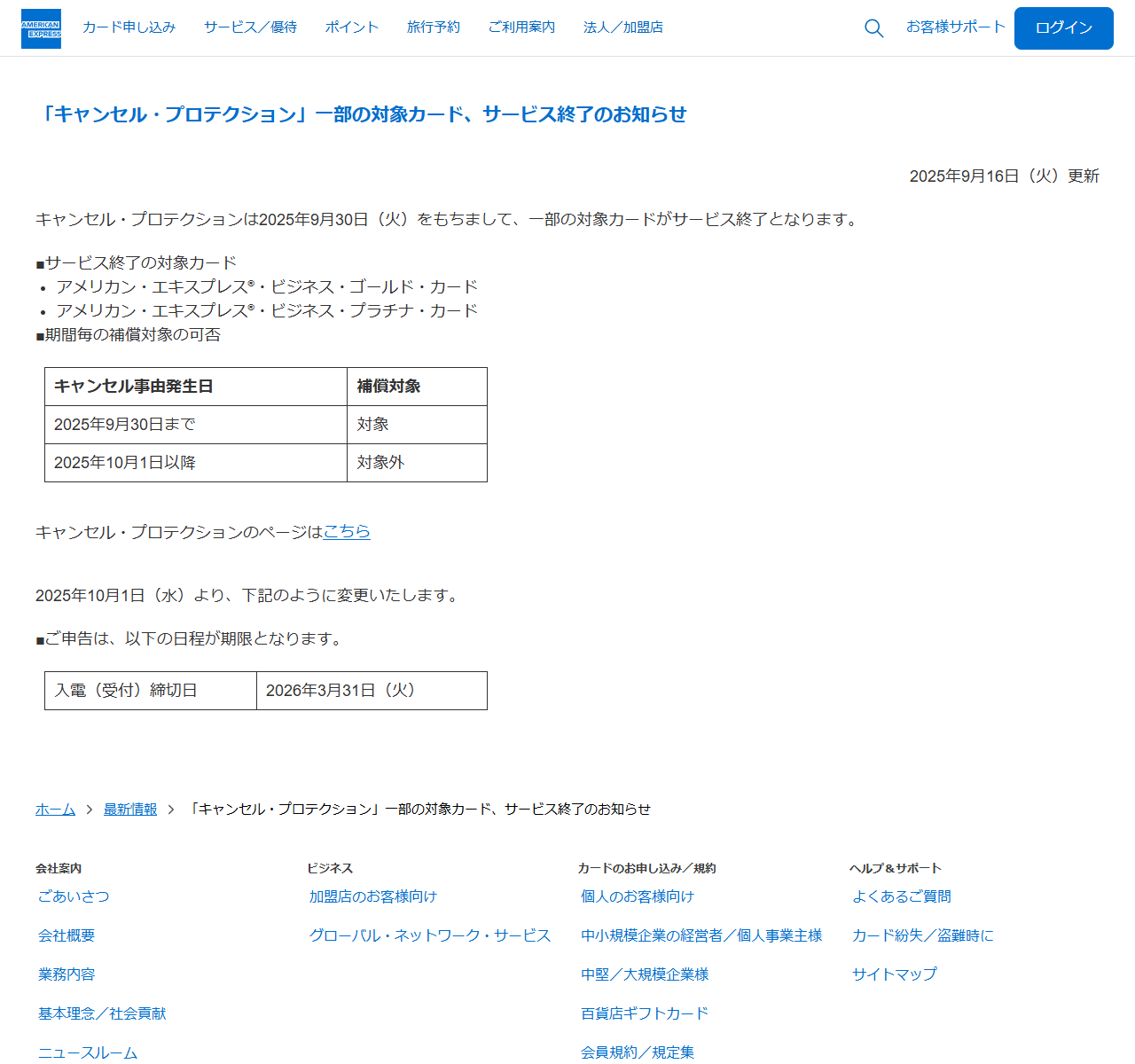Open the 百貨店ギフトカード link
The image size is (1135, 1064).
tap(645, 1013)
